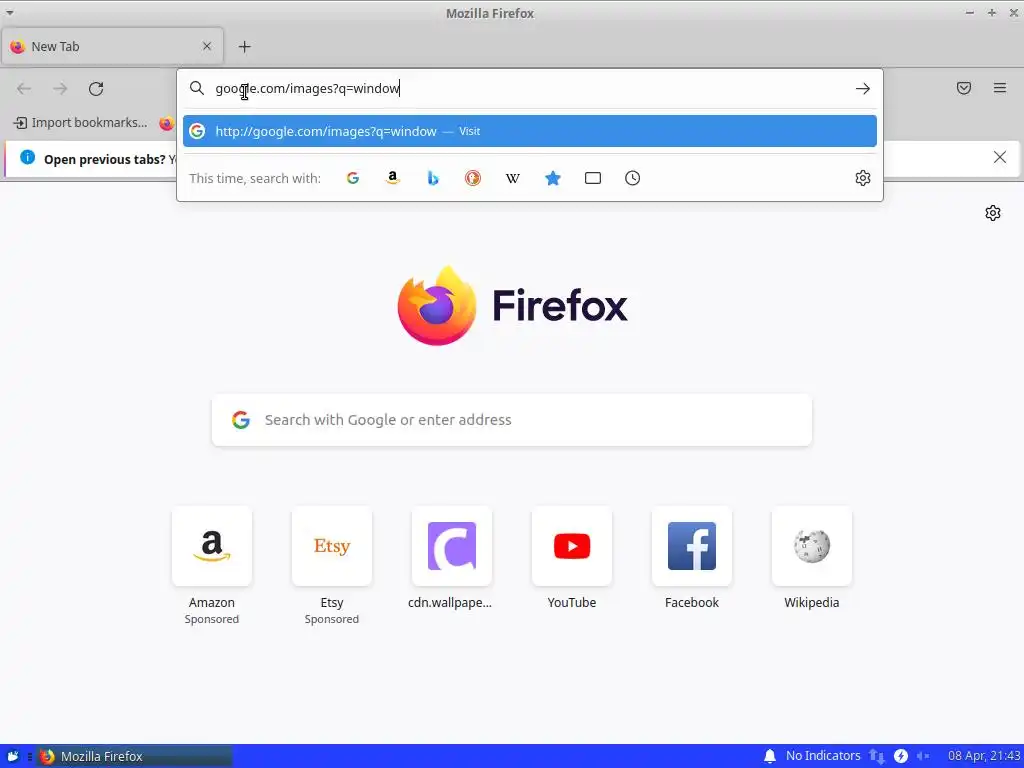
Task: Click the search magnifier in address bar
Action: click(x=197, y=88)
